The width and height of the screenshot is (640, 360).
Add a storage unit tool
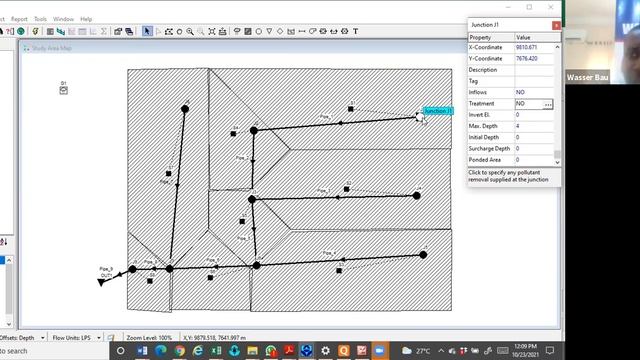point(291,31)
